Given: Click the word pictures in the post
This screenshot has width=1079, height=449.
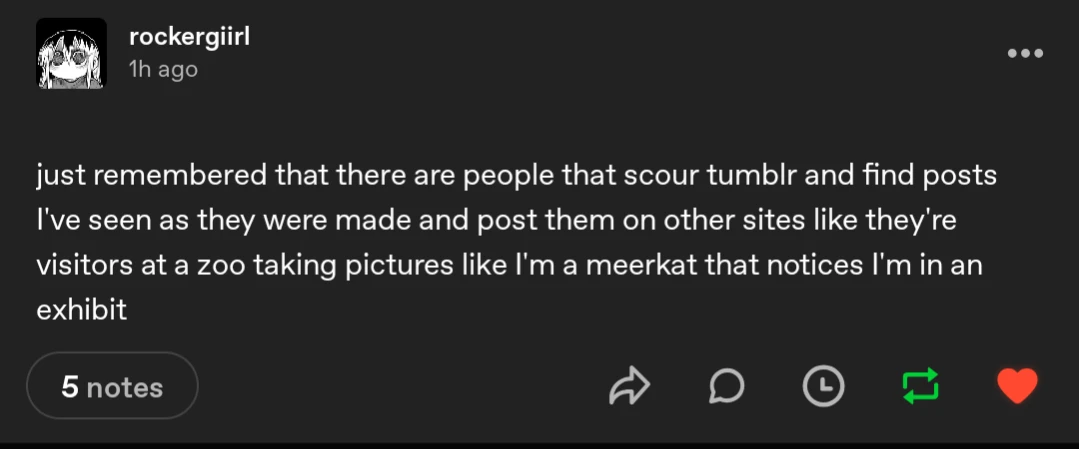Looking at the screenshot, I should click(396, 267).
